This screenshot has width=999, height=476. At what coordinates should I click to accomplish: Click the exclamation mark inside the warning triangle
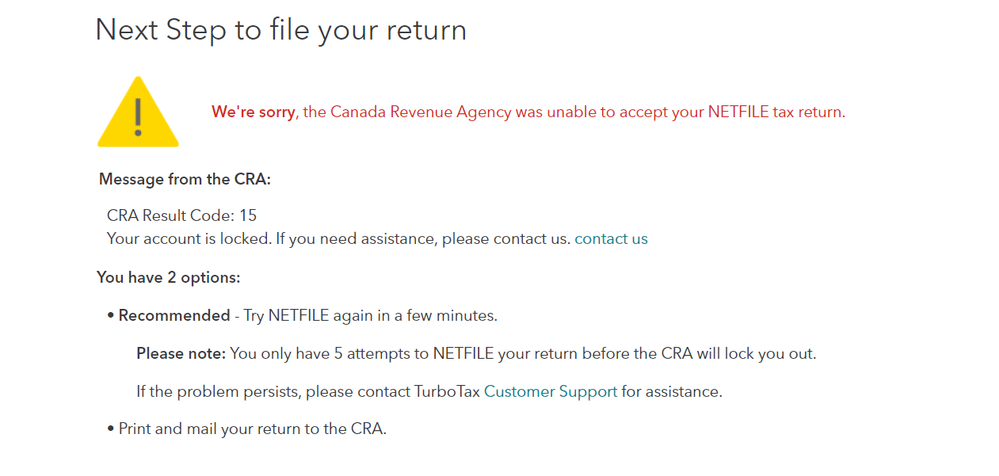(x=138, y=116)
